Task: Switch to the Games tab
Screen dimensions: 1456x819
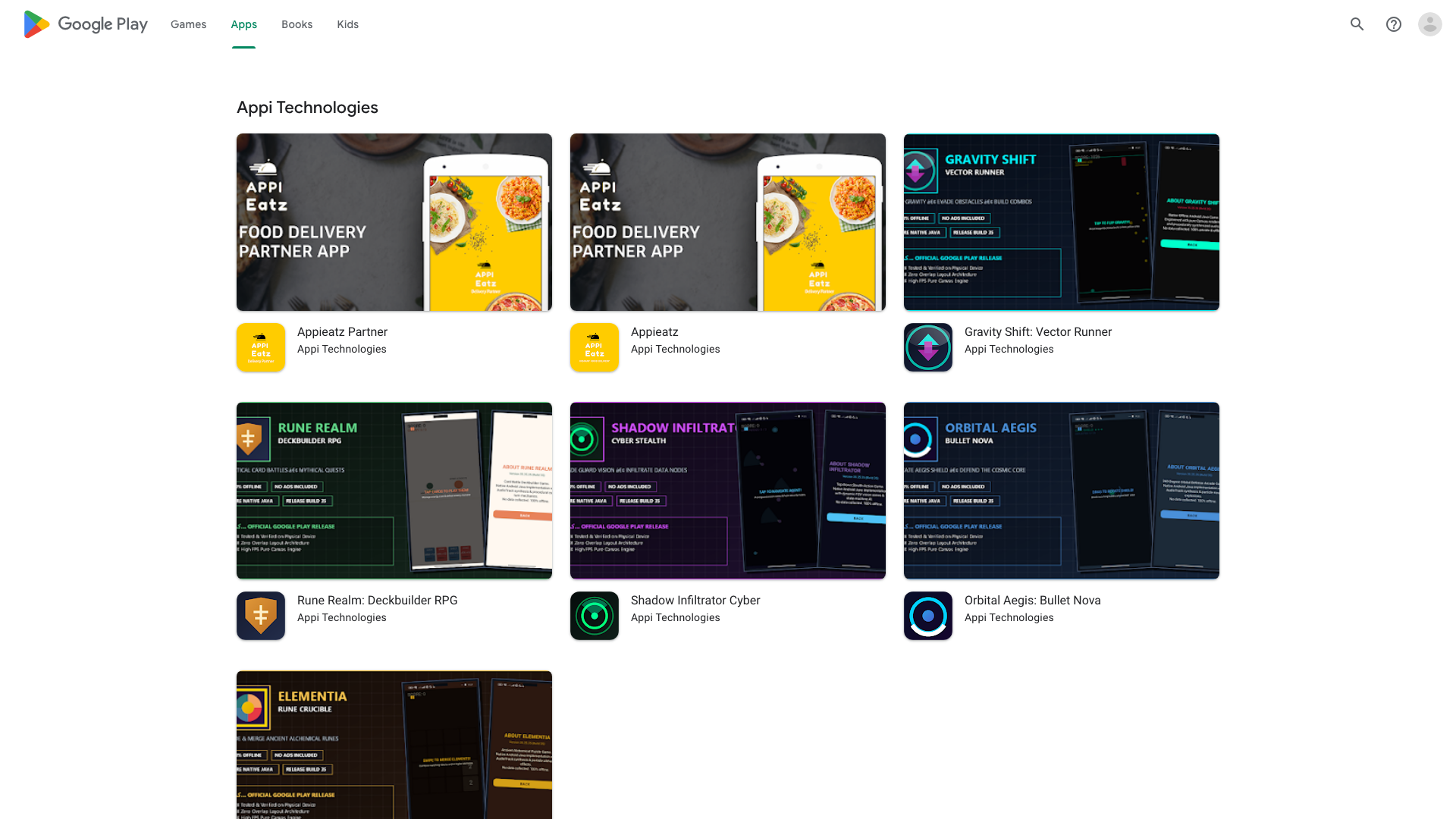Action: (188, 24)
